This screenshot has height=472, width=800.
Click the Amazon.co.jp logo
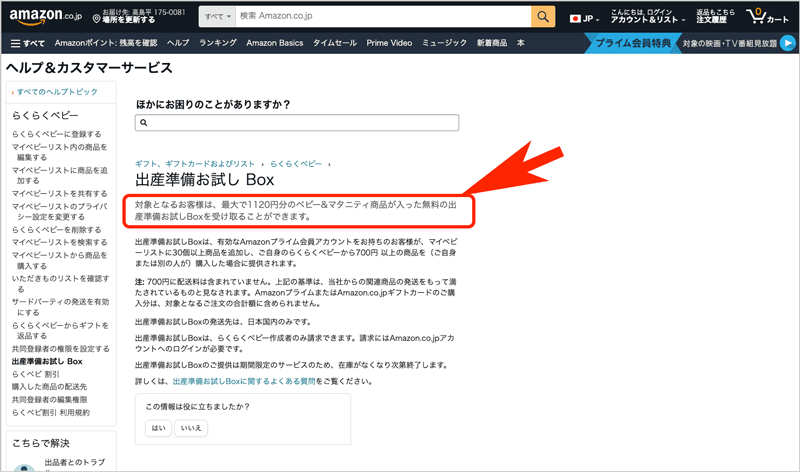45,17
